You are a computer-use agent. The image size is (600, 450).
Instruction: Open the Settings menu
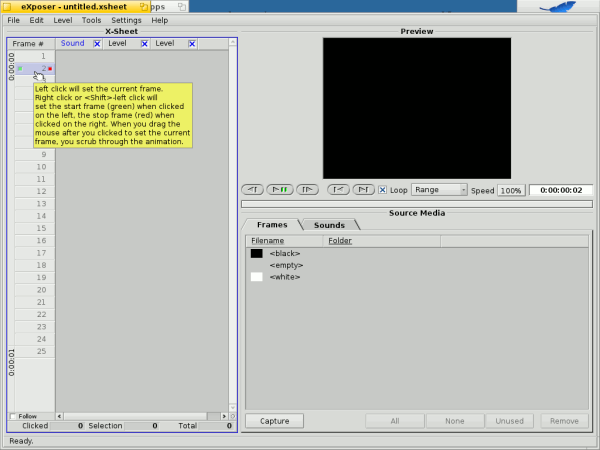click(x=126, y=20)
